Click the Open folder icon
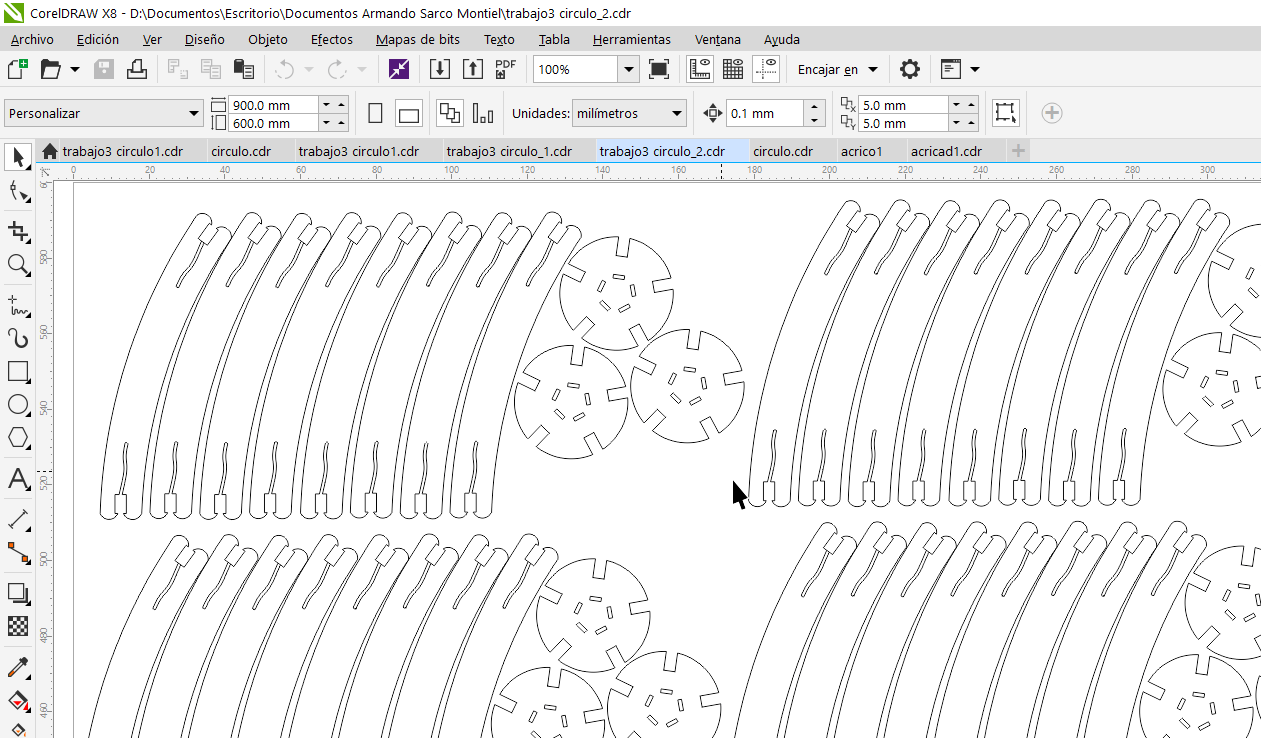Screen dimensions: 1261x738 coord(51,69)
